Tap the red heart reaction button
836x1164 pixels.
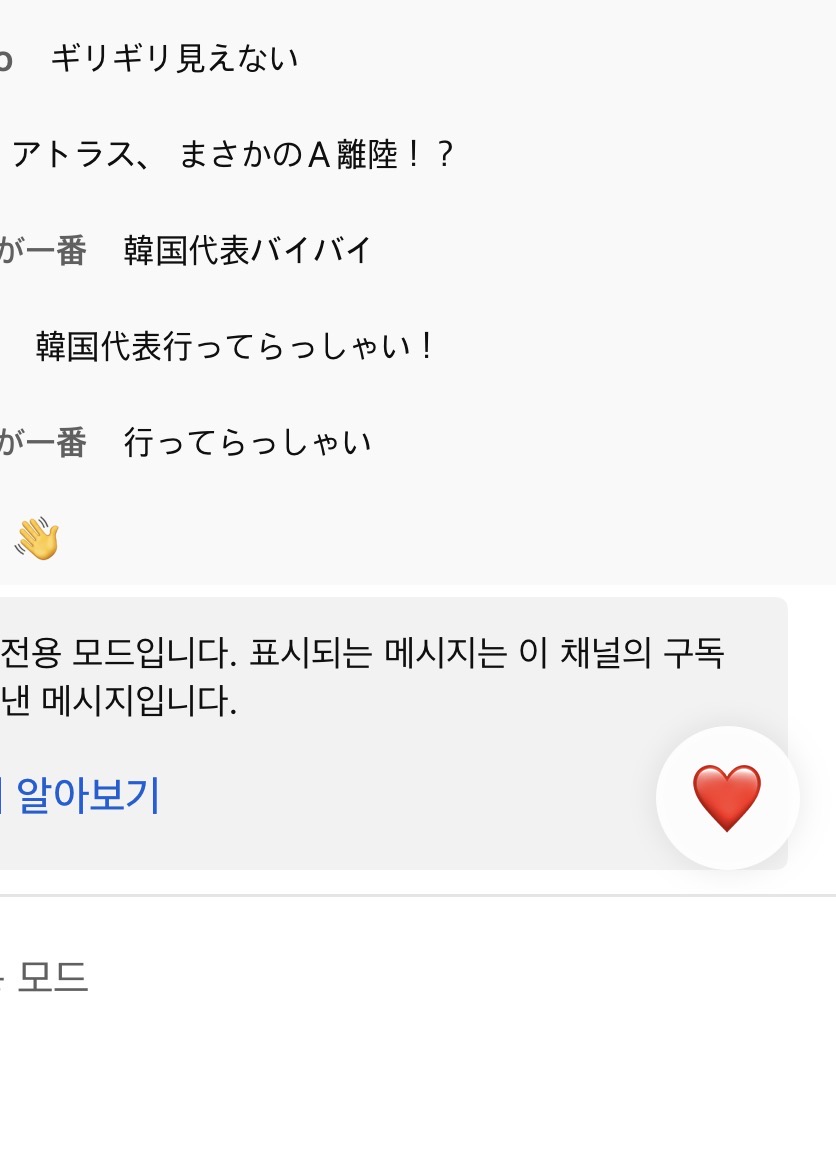click(727, 798)
